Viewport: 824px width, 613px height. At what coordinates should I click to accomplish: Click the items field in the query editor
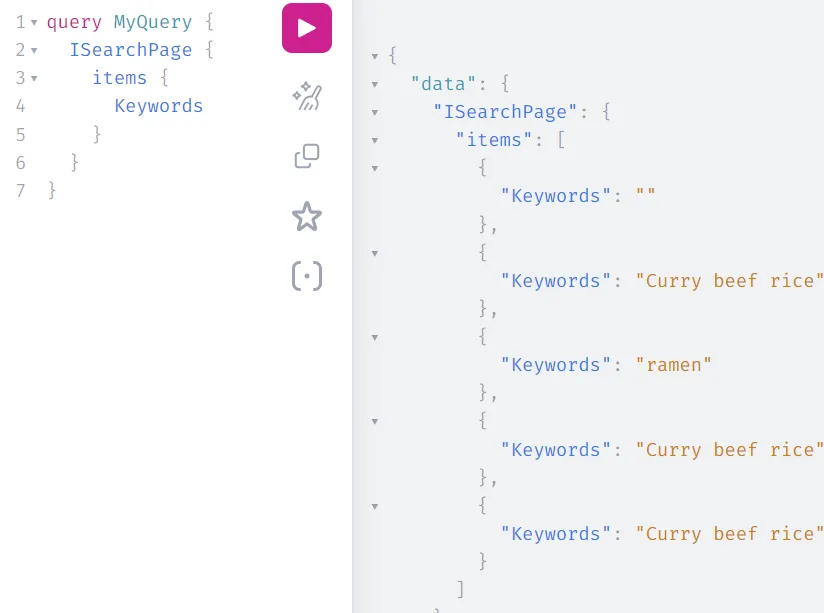coord(119,78)
